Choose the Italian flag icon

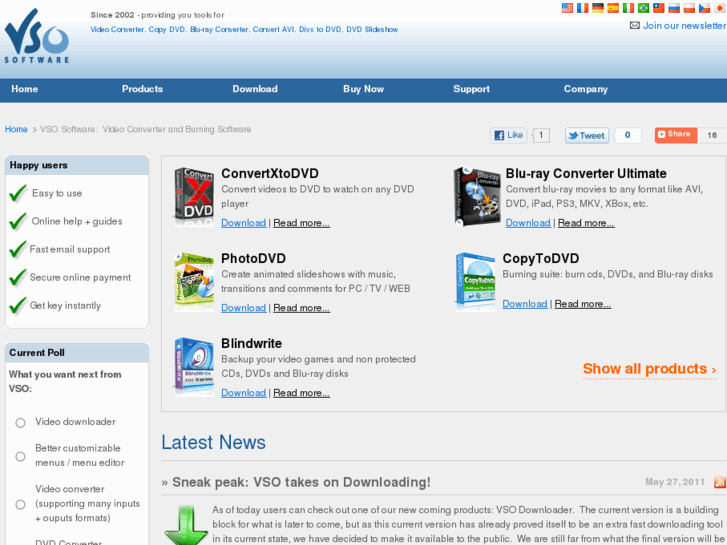pos(628,8)
